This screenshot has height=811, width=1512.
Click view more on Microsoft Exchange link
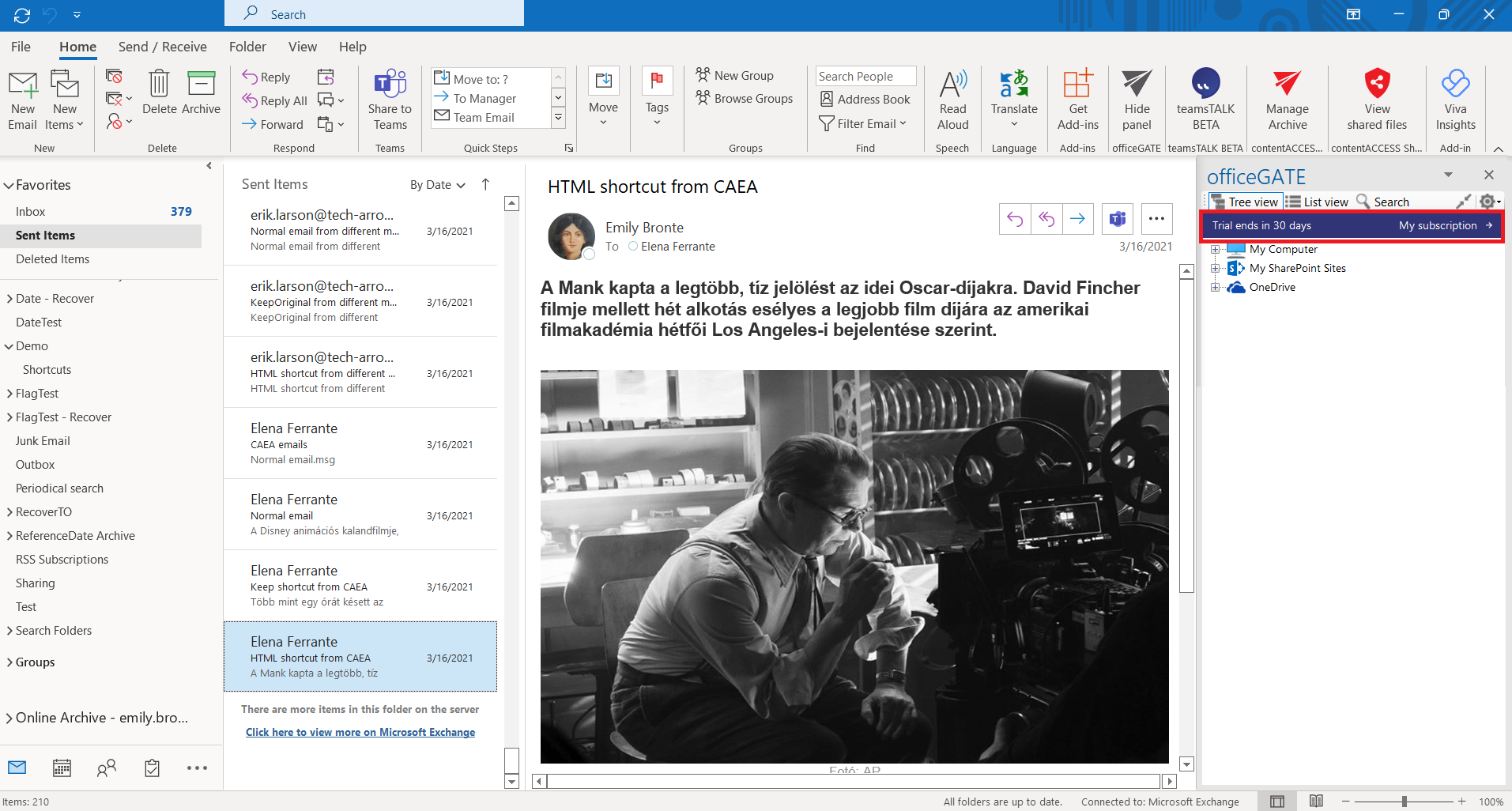360,733
